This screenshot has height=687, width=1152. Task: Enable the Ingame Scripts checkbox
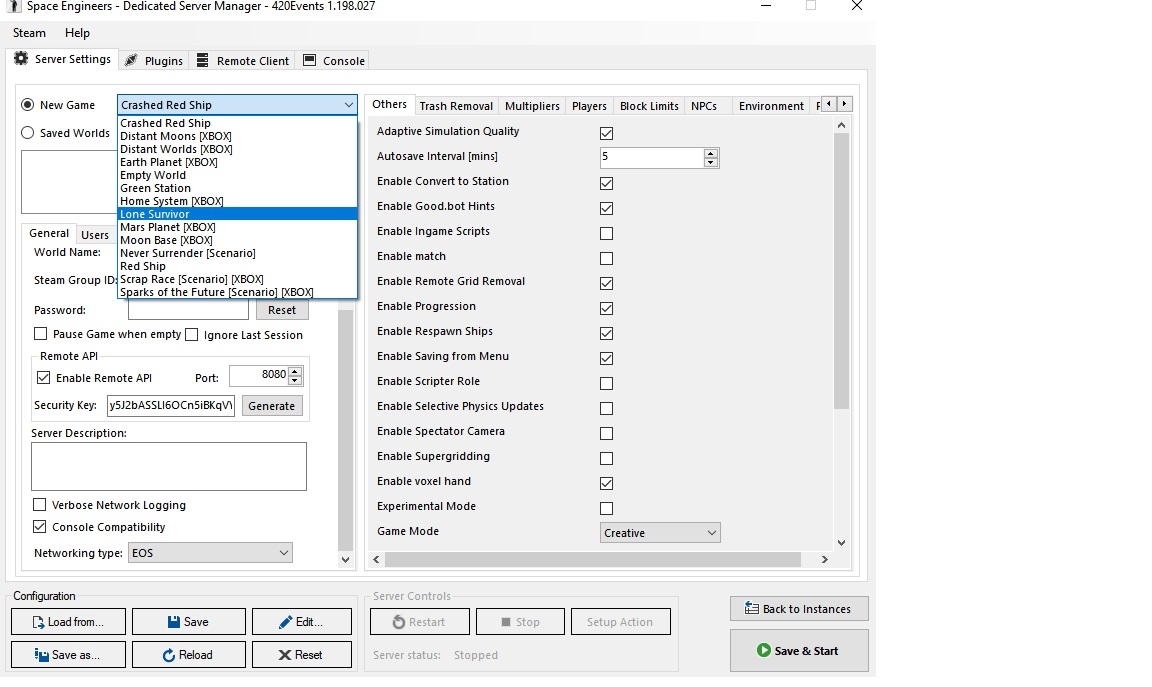(606, 233)
